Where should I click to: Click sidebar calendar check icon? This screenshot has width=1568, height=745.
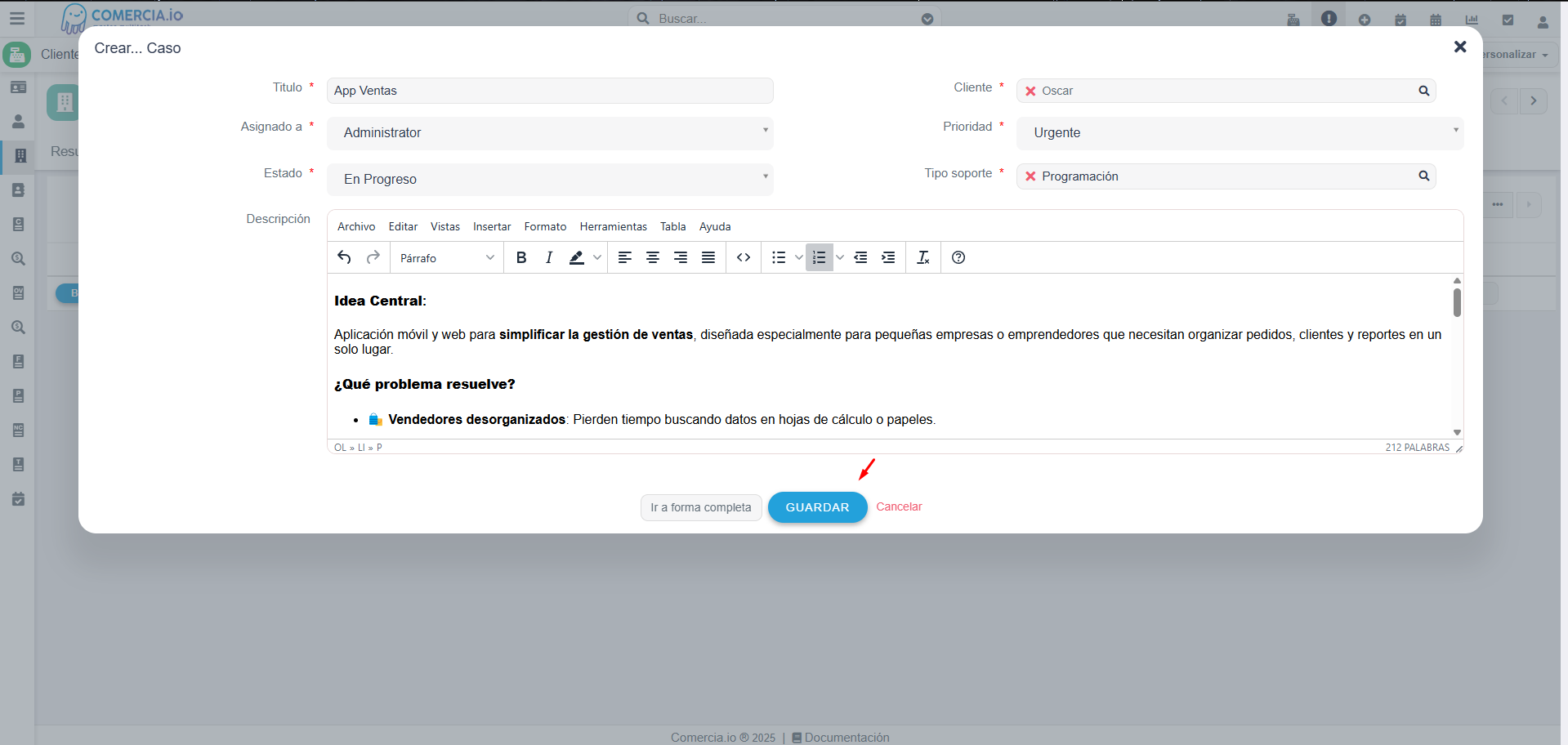18,499
